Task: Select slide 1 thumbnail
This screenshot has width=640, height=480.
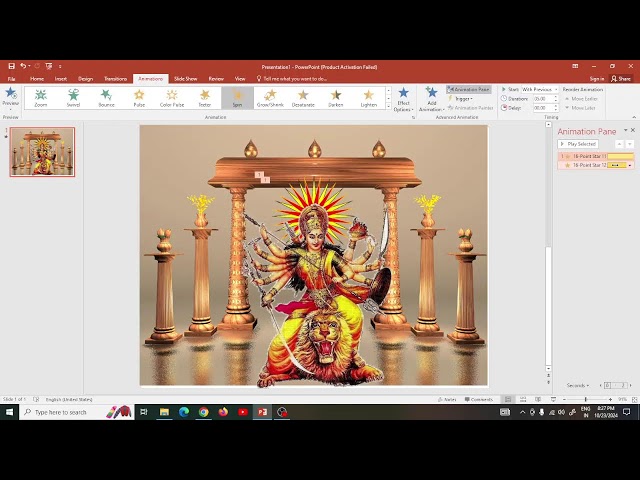Action: (42, 152)
